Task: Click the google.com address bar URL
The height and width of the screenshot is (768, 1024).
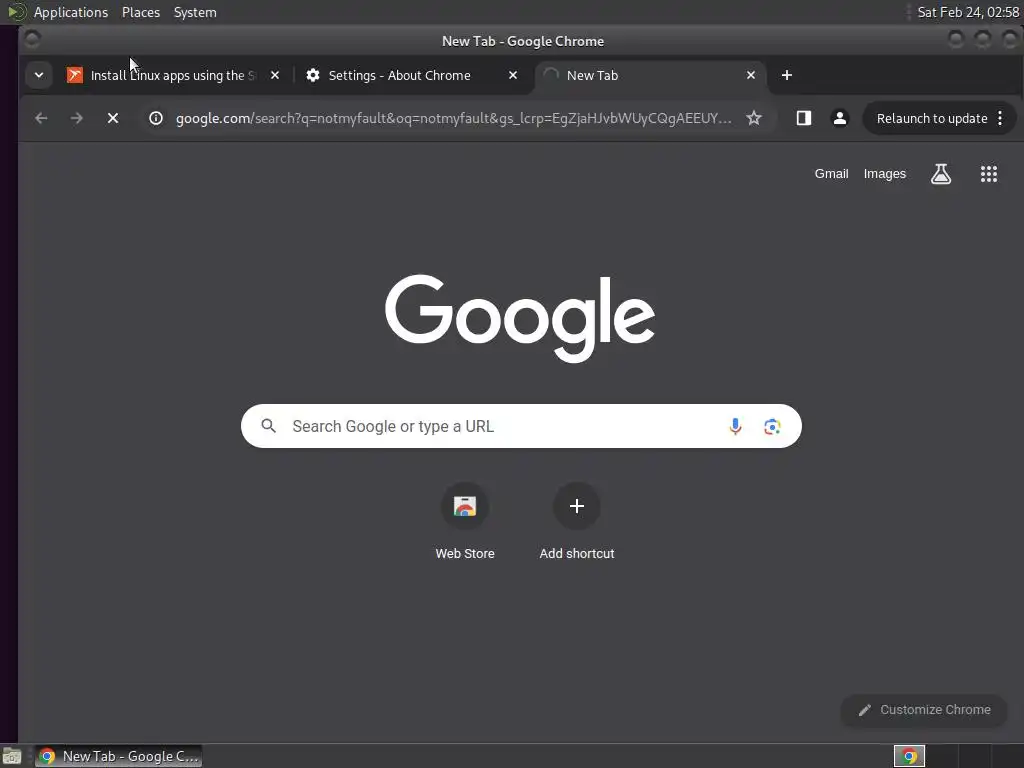Action: pyautogui.click(x=453, y=118)
